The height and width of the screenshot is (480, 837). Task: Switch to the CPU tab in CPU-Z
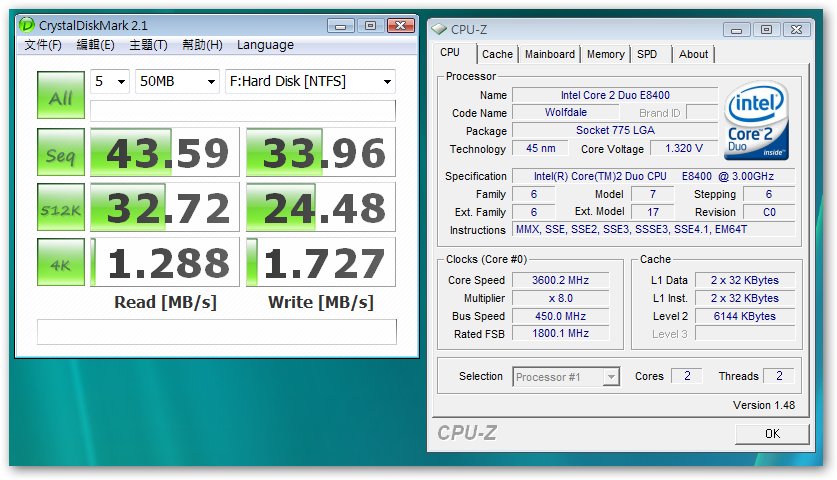(x=450, y=53)
